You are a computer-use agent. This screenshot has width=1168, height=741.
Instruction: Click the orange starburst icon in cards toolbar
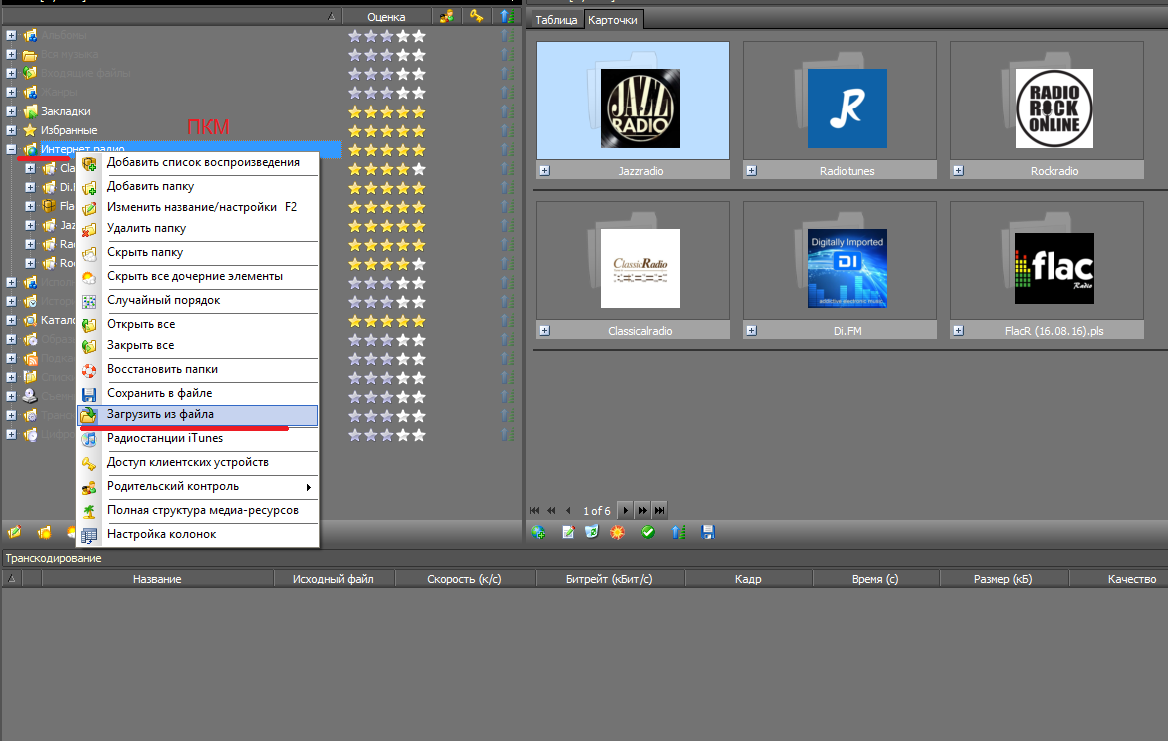point(617,533)
